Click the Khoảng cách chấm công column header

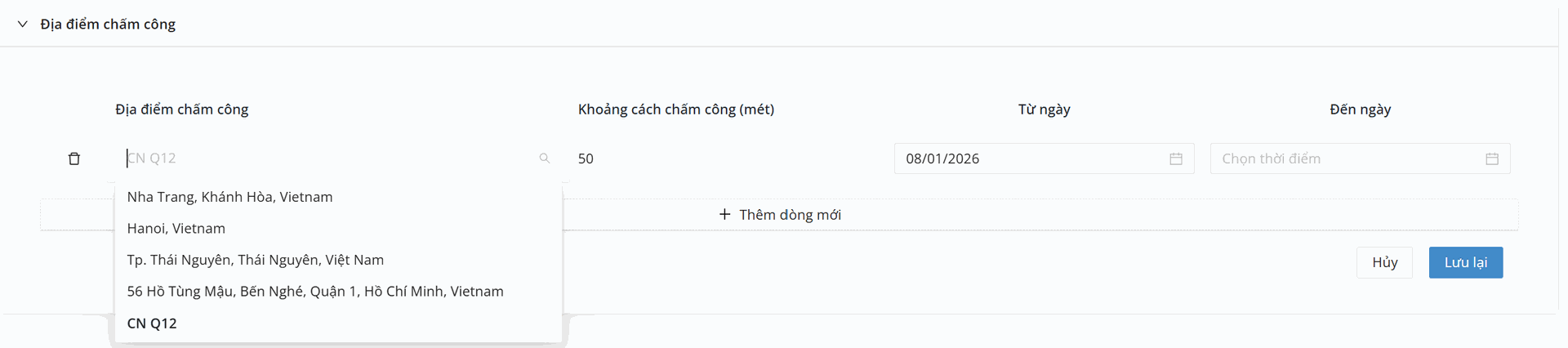pos(676,109)
